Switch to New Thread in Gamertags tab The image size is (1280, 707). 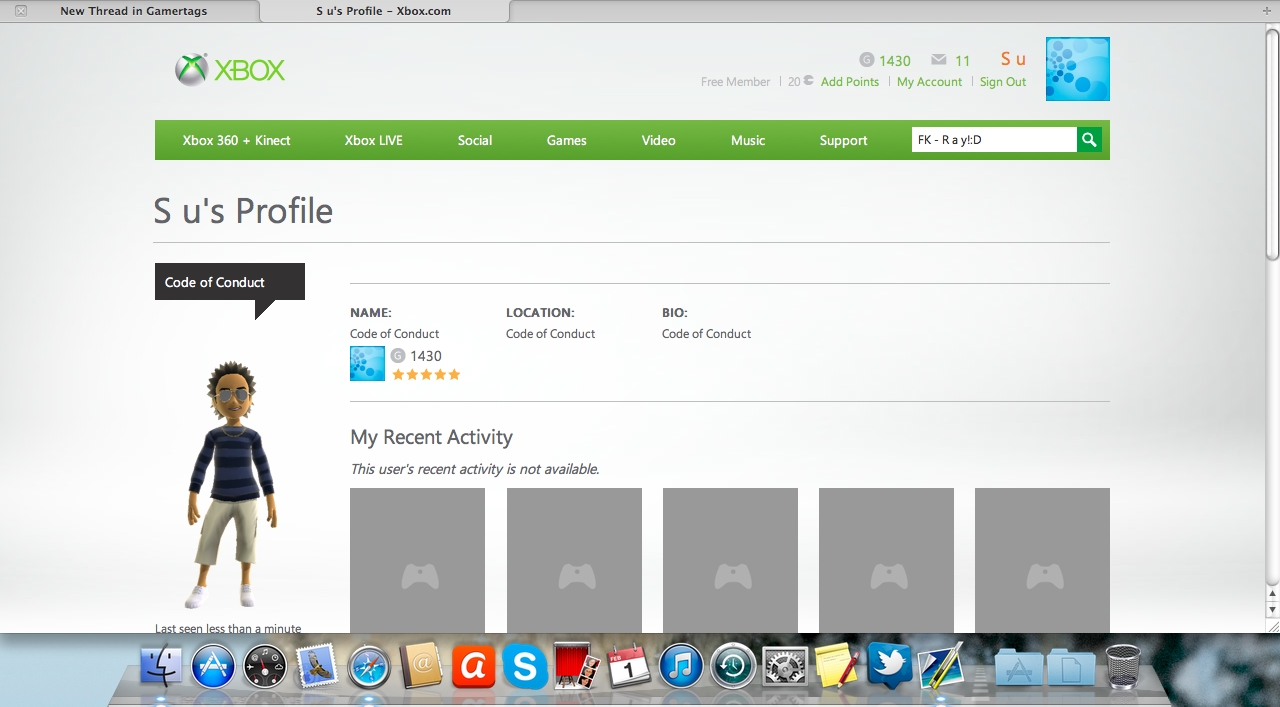[x=134, y=11]
